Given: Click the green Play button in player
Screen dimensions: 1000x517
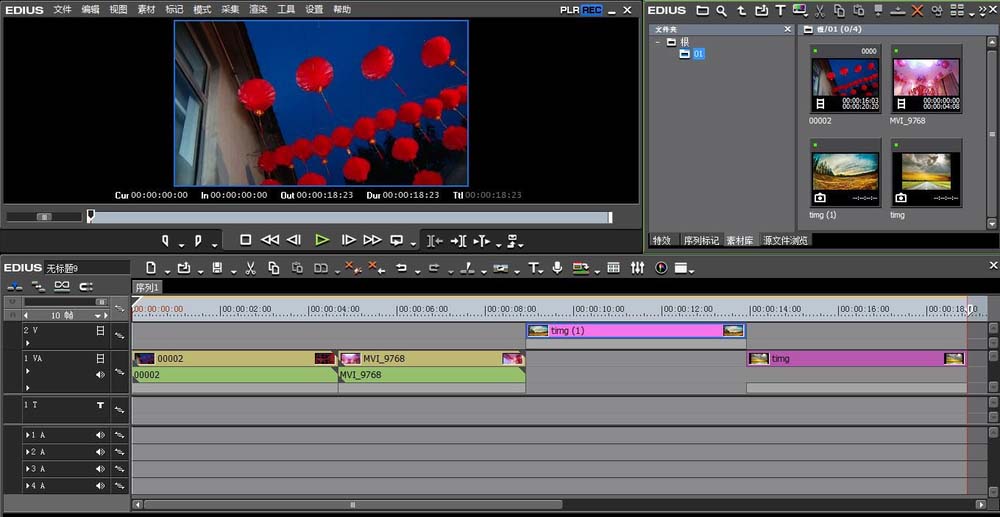Looking at the screenshot, I should tap(322, 240).
